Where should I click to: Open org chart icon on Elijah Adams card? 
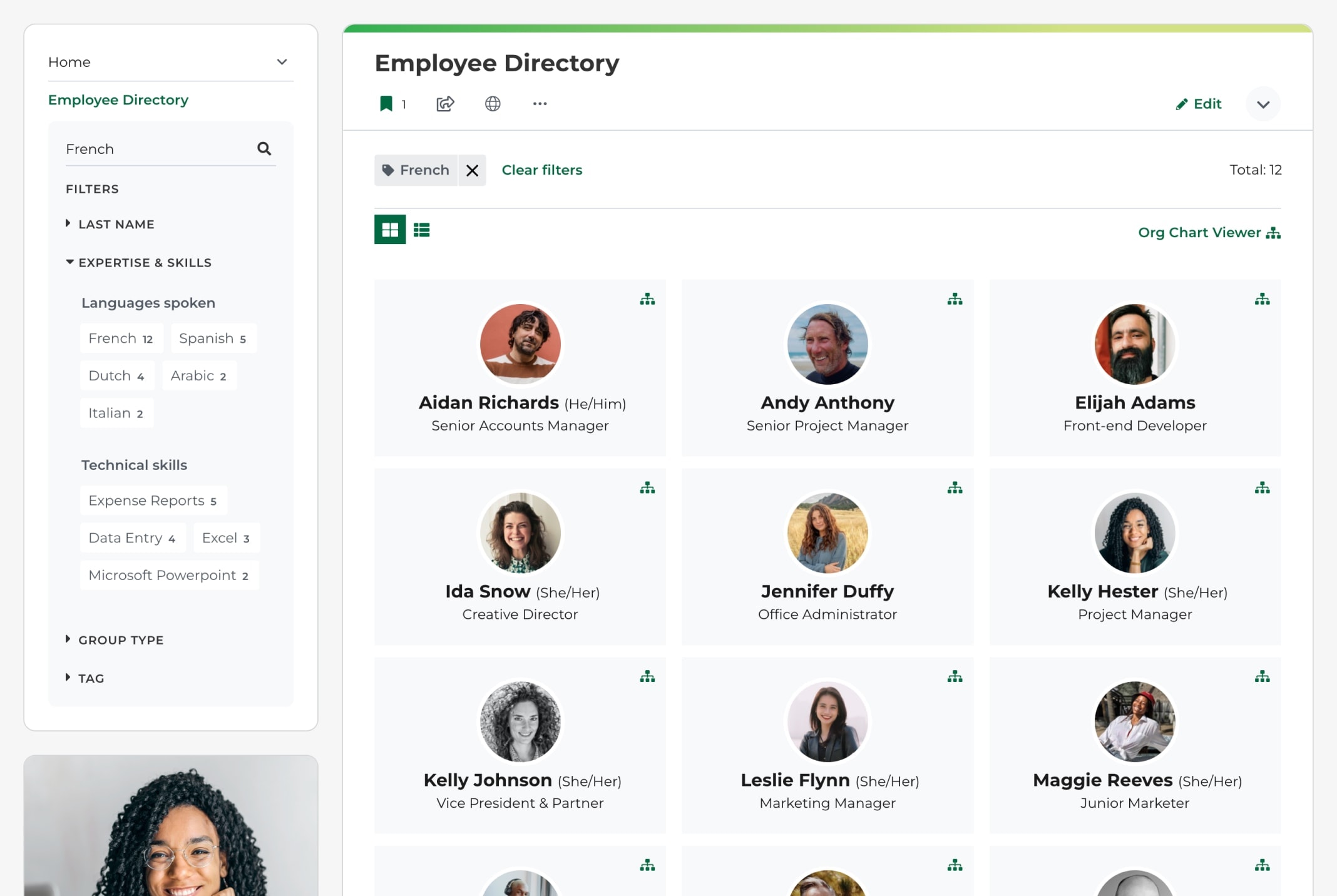point(1262,299)
